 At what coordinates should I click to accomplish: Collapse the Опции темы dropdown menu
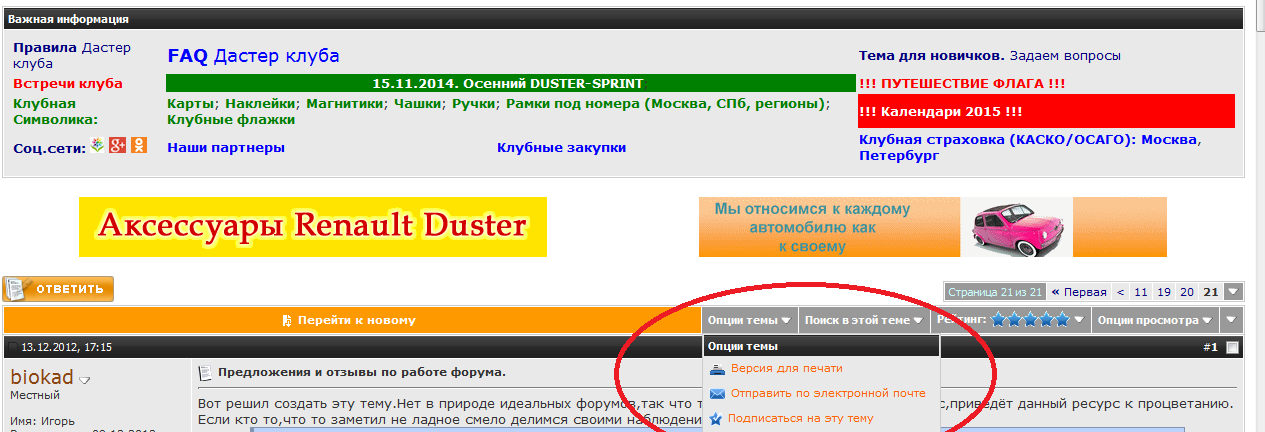point(749,320)
